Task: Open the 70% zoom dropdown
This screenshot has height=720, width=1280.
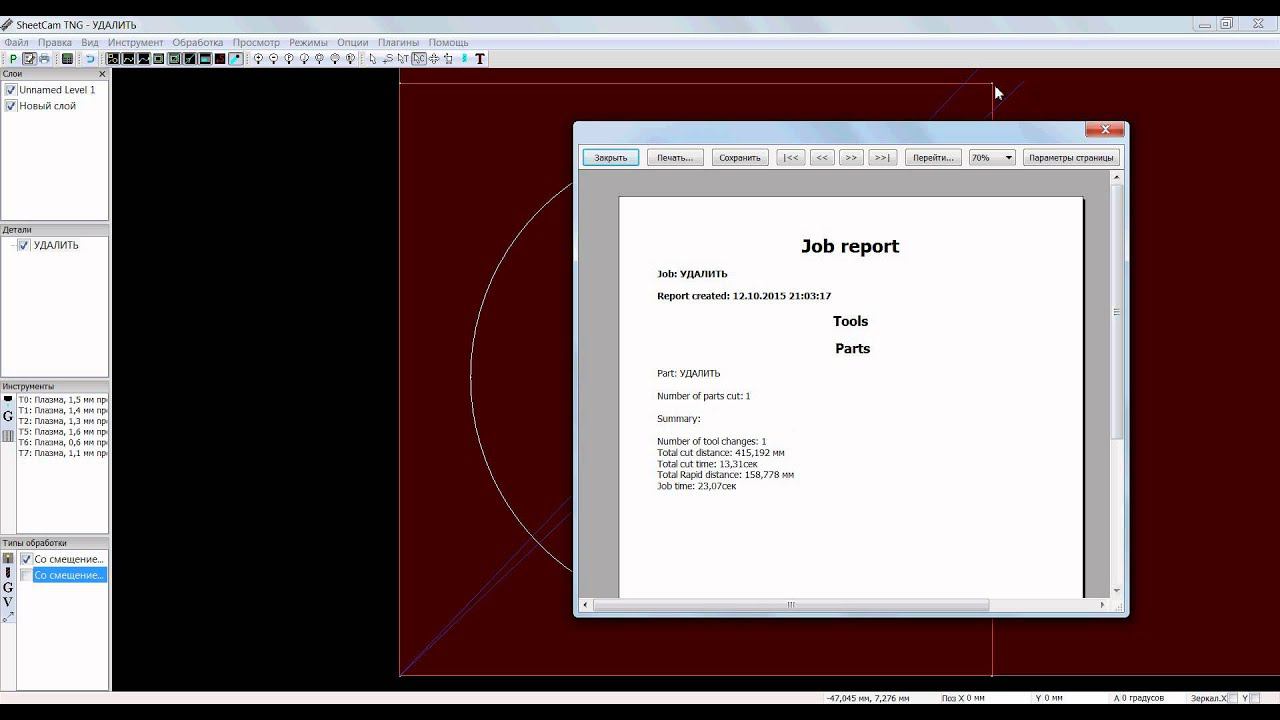Action: 992,158
